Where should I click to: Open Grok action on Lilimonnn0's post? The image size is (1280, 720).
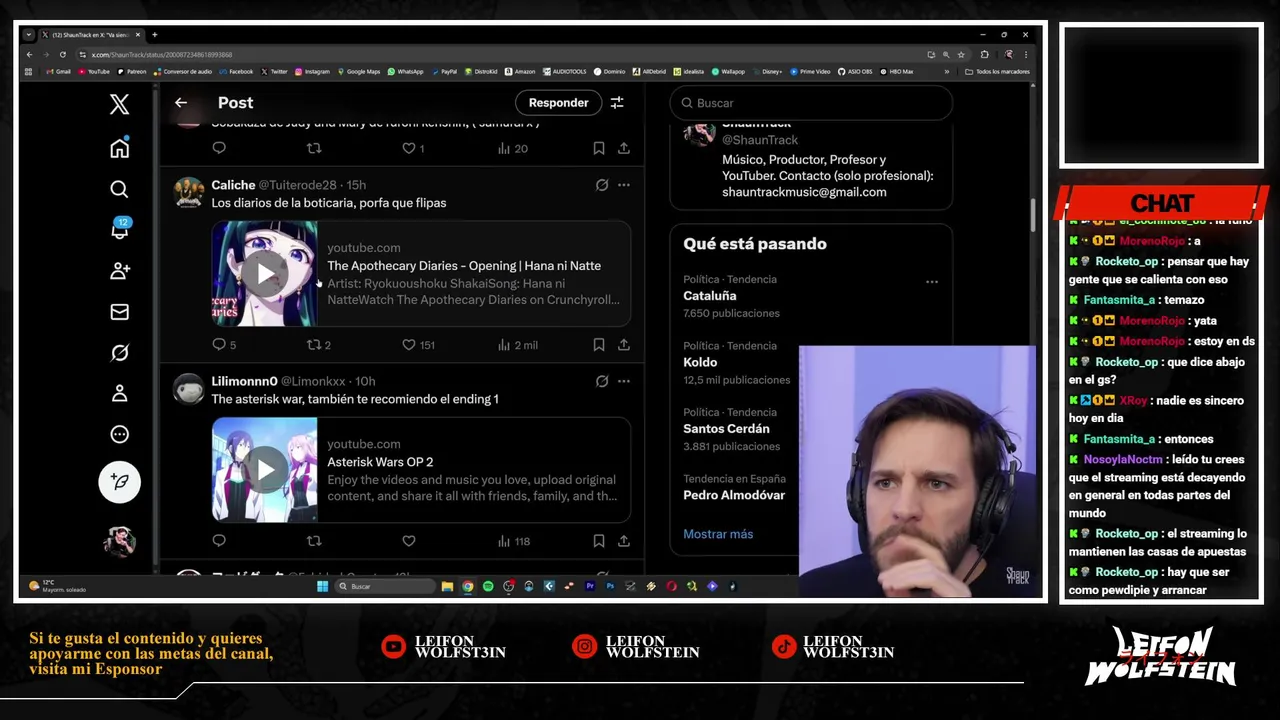(x=602, y=381)
